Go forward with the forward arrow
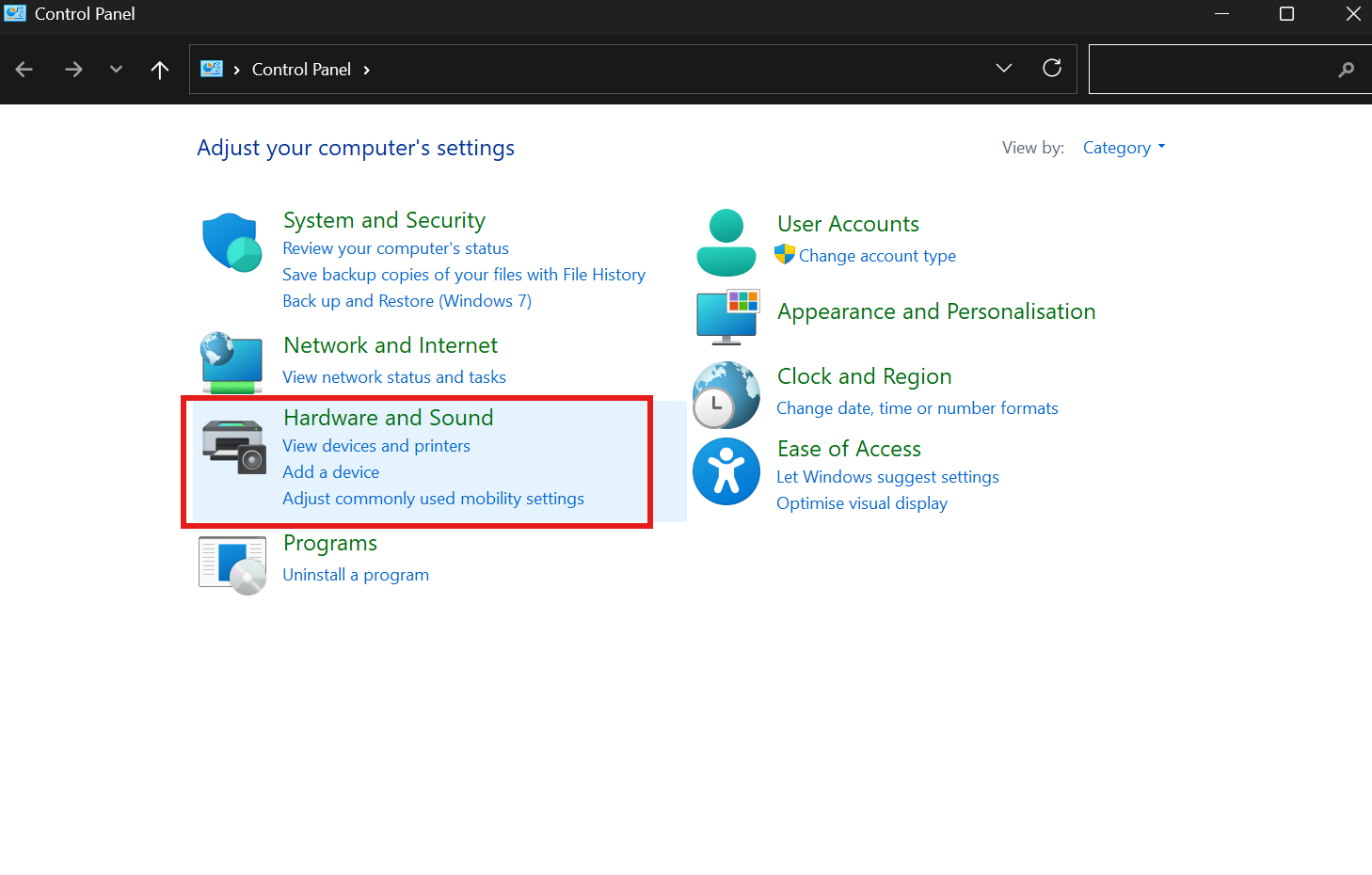Viewport: 1372px width, 875px height. [x=73, y=70]
